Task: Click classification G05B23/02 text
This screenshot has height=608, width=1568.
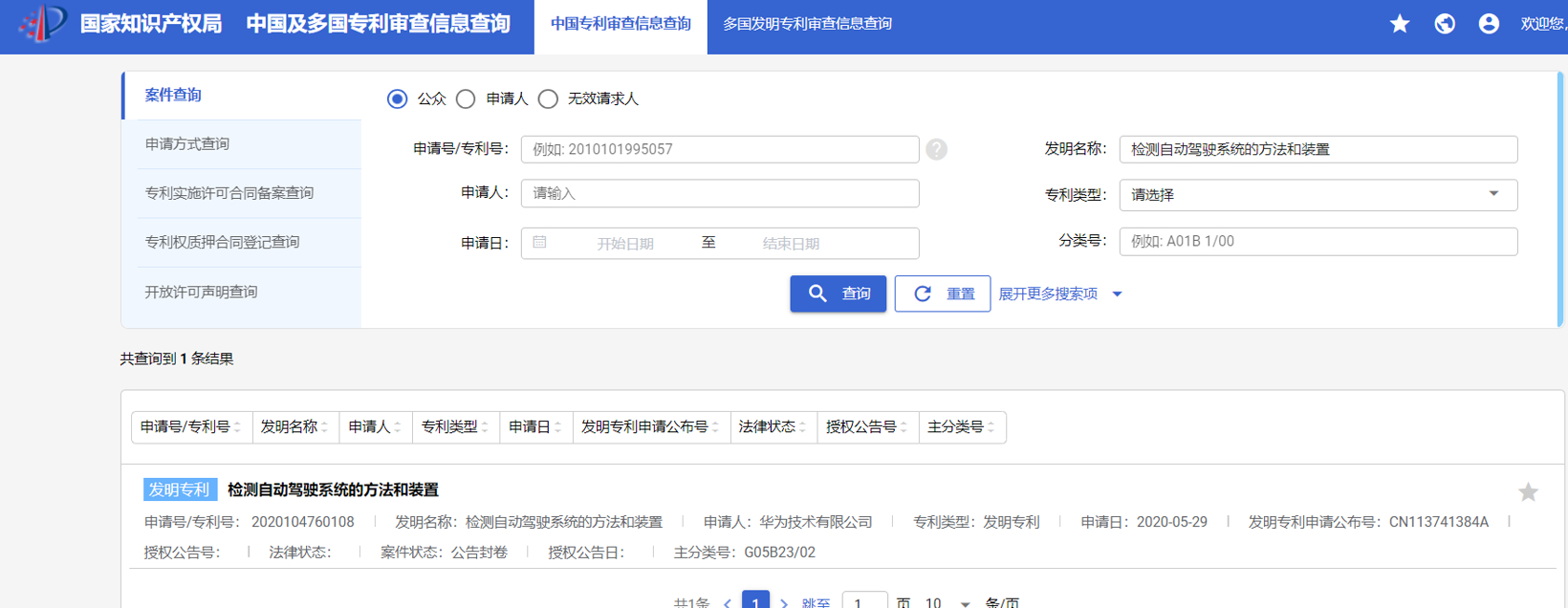Action: tap(779, 553)
